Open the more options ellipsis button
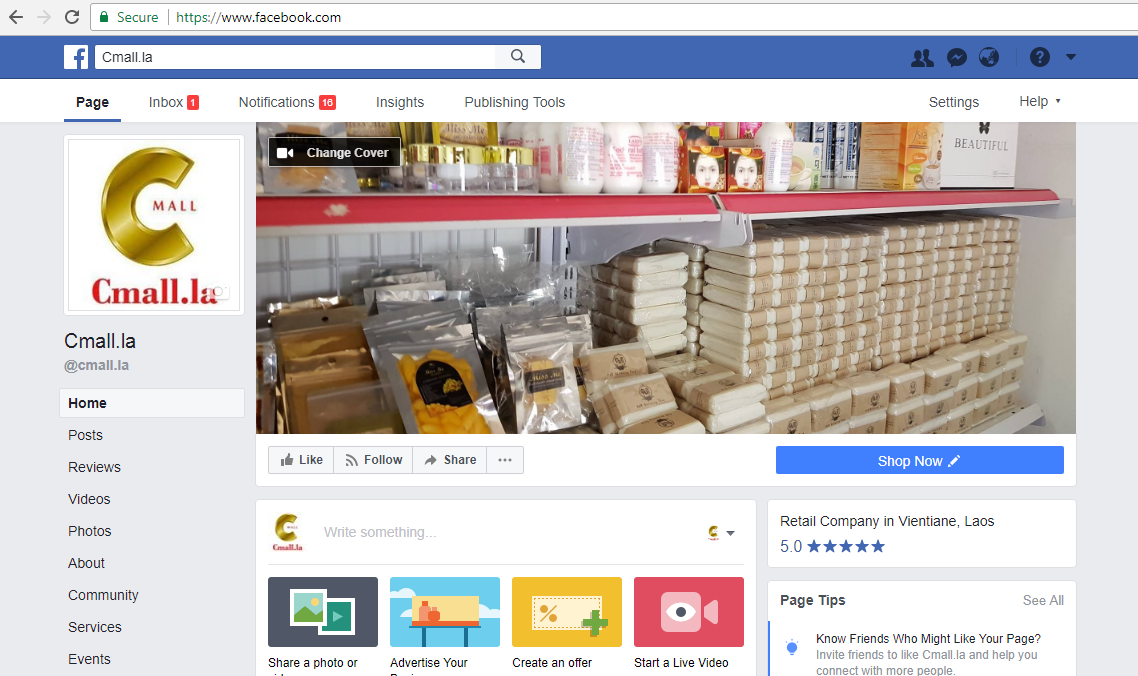Image resolution: width=1138 pixels, height=676 pixels. pyautogui.click(x=505, y=460)
